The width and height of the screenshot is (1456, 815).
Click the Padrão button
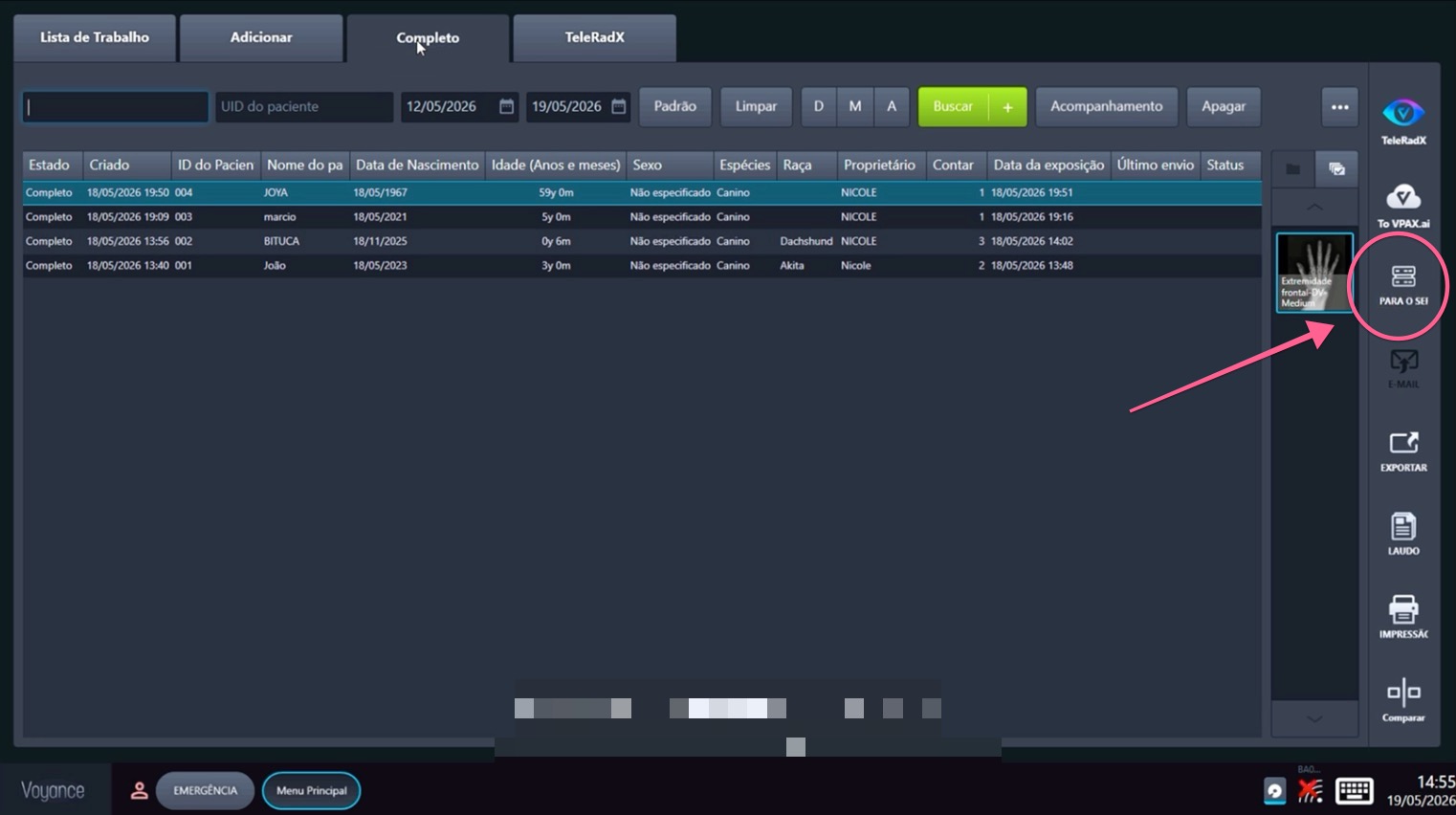[x=675, y=107]
